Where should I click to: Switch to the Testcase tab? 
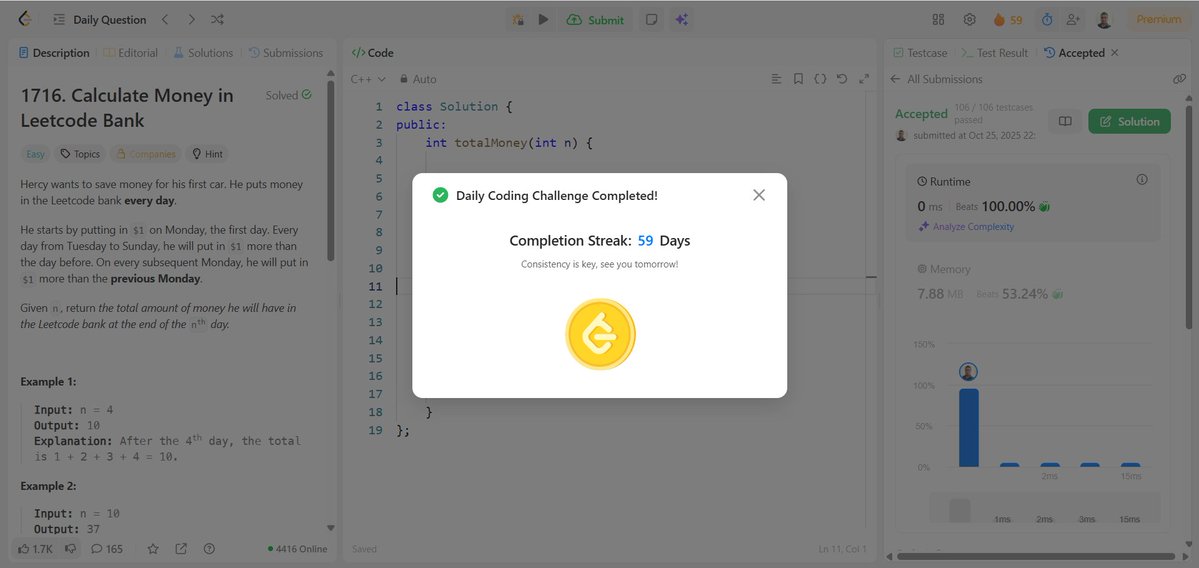click(x=920, y=53)
